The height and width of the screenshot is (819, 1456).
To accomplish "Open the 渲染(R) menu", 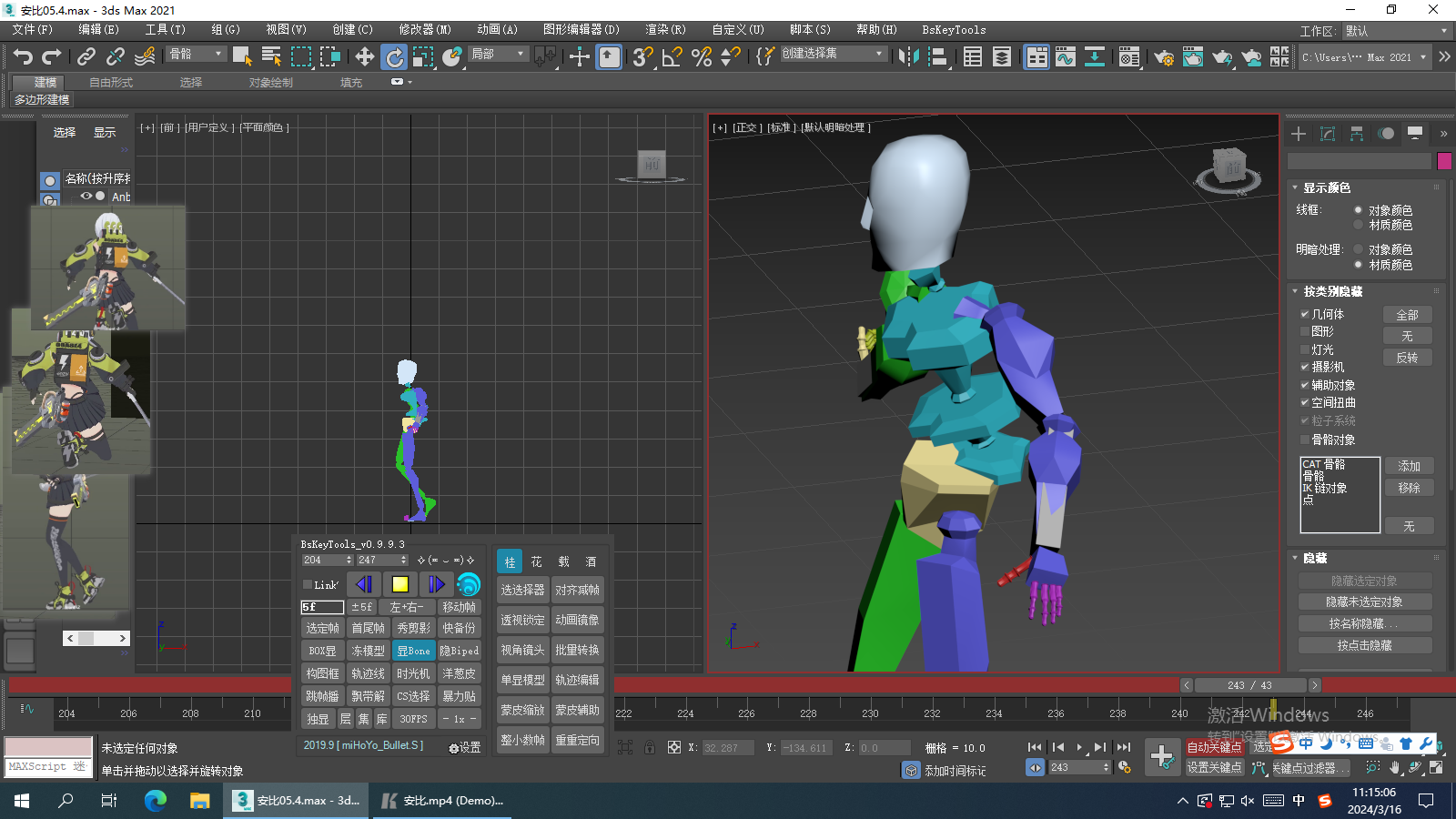I will coord(665,30).
